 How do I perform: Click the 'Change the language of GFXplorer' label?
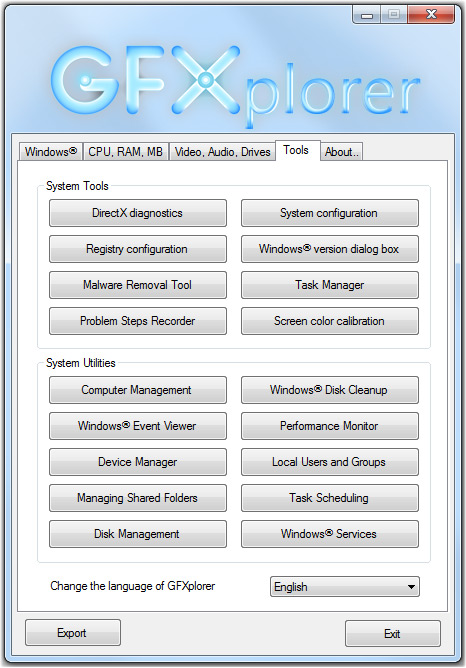coord(132,586)
